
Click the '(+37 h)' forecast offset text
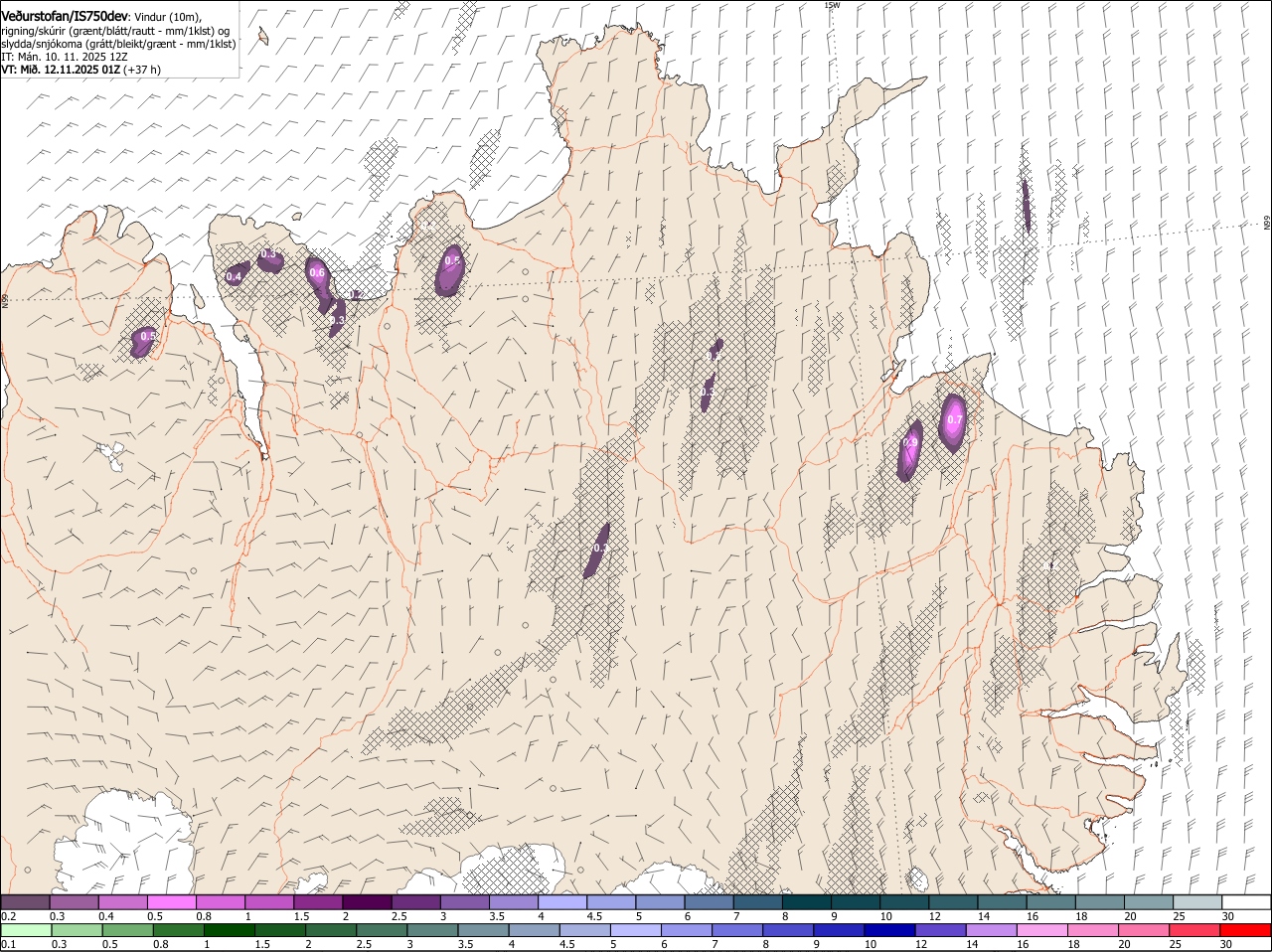[141, 70]
